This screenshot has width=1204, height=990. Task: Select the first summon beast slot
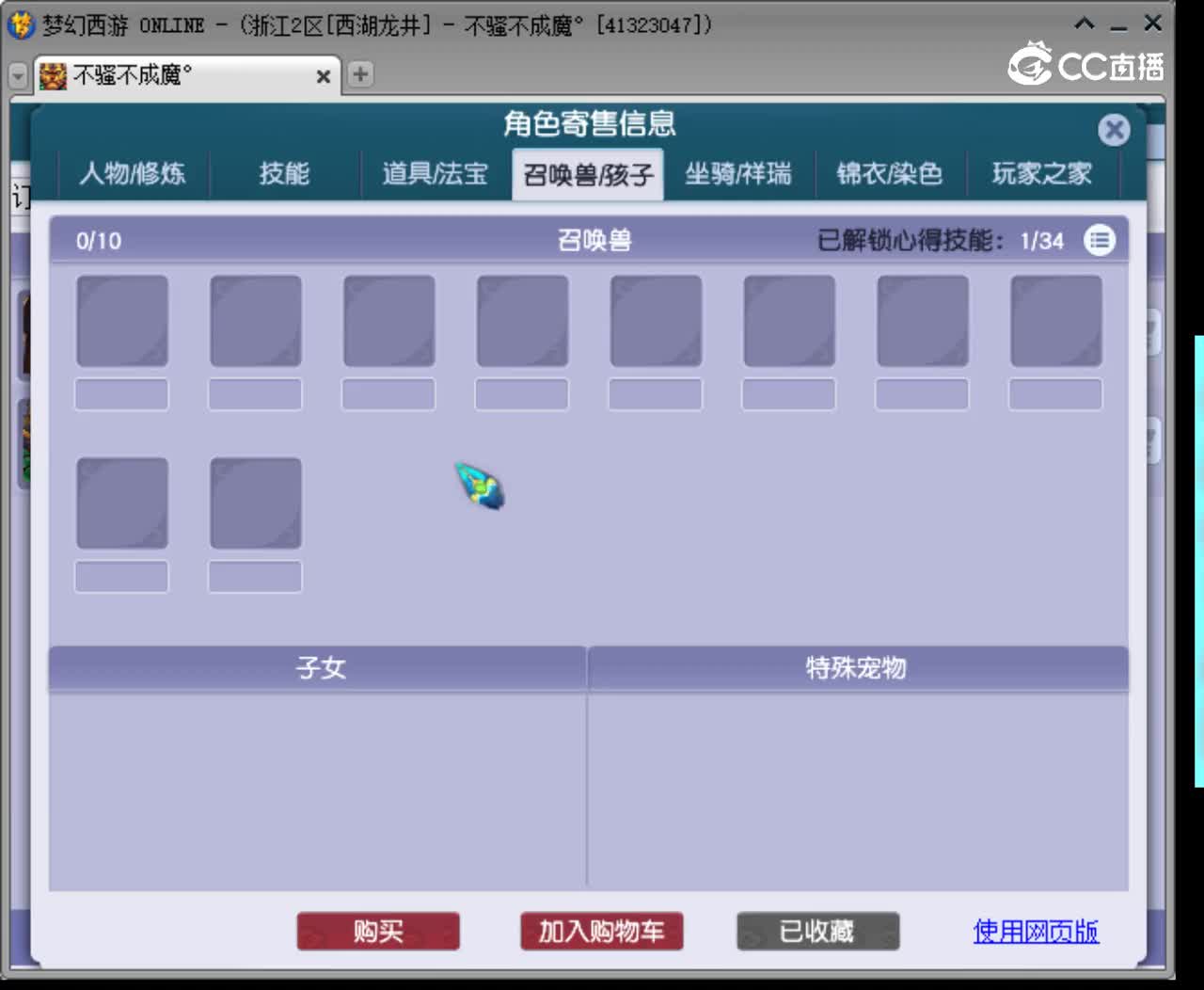point(122,321)
